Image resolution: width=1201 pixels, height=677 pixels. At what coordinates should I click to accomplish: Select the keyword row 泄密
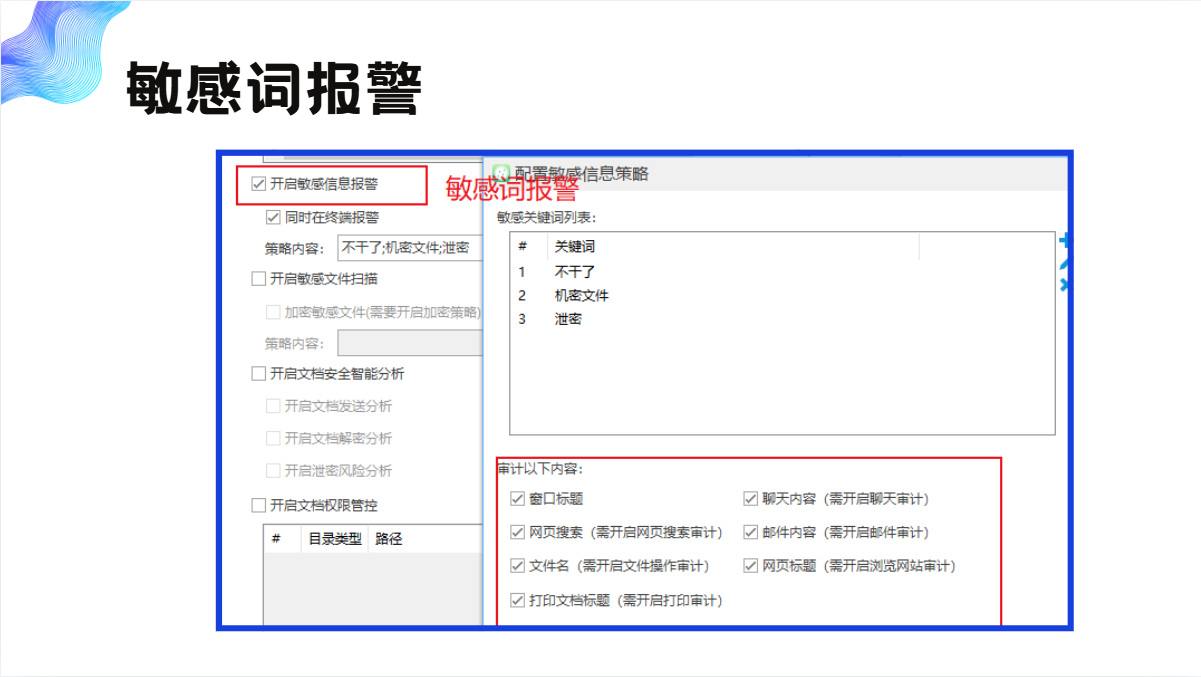(568, 320)
